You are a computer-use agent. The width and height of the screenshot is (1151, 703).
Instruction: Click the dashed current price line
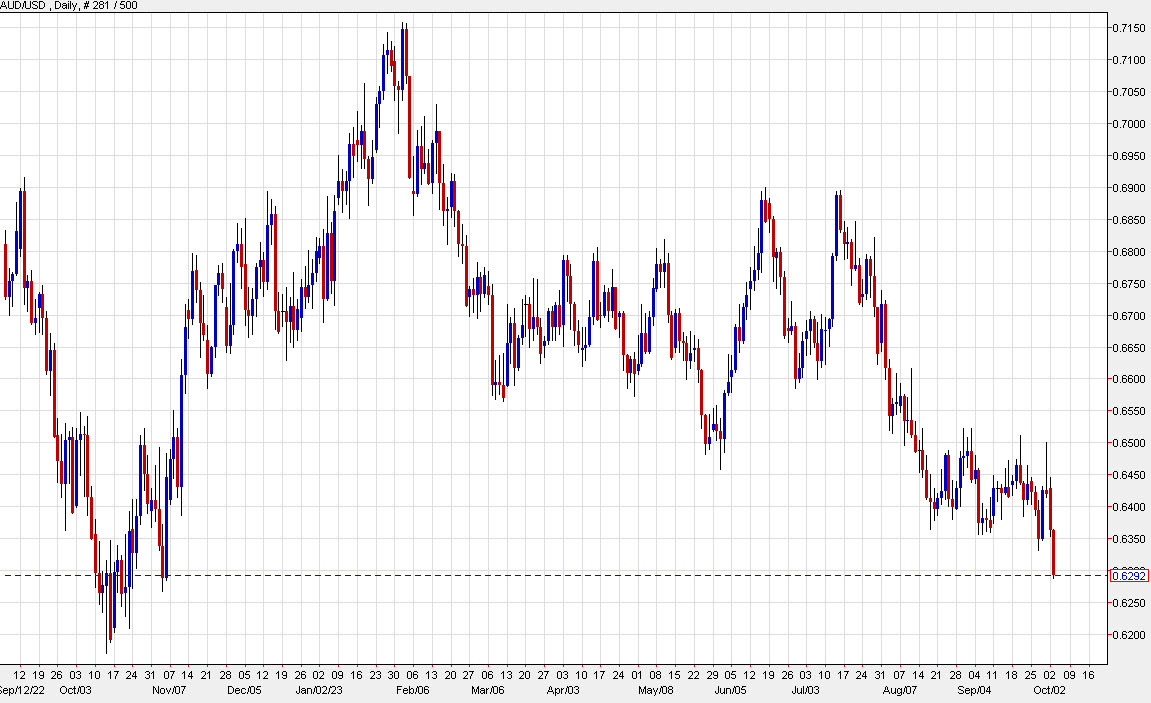tap(600, 576)
